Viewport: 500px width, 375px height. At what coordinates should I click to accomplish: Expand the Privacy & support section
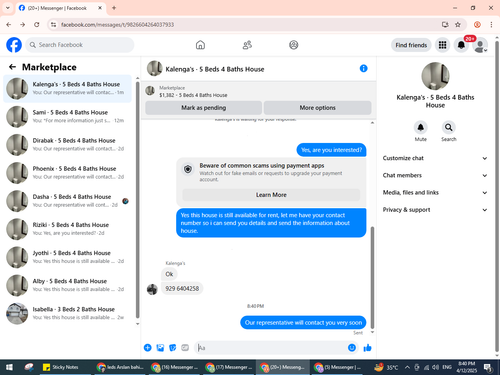(x=435, y=210)
